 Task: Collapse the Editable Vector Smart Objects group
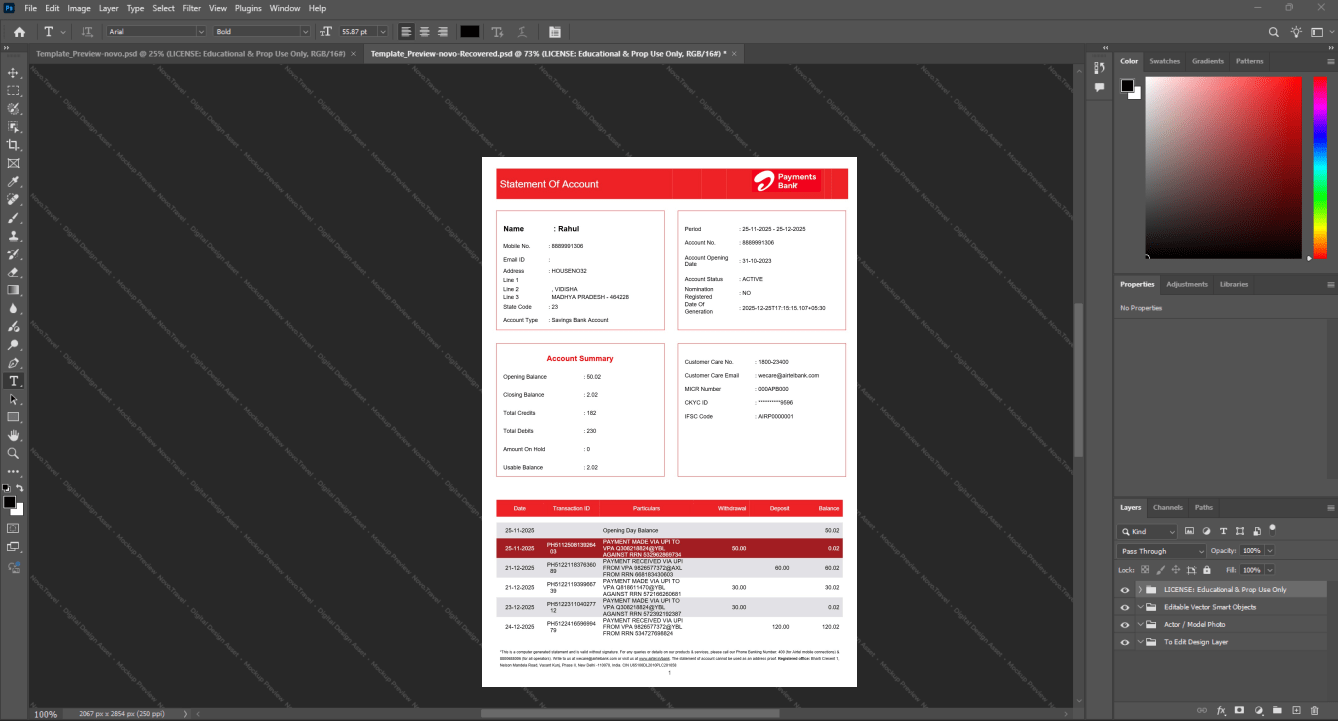coord(1140,607)
